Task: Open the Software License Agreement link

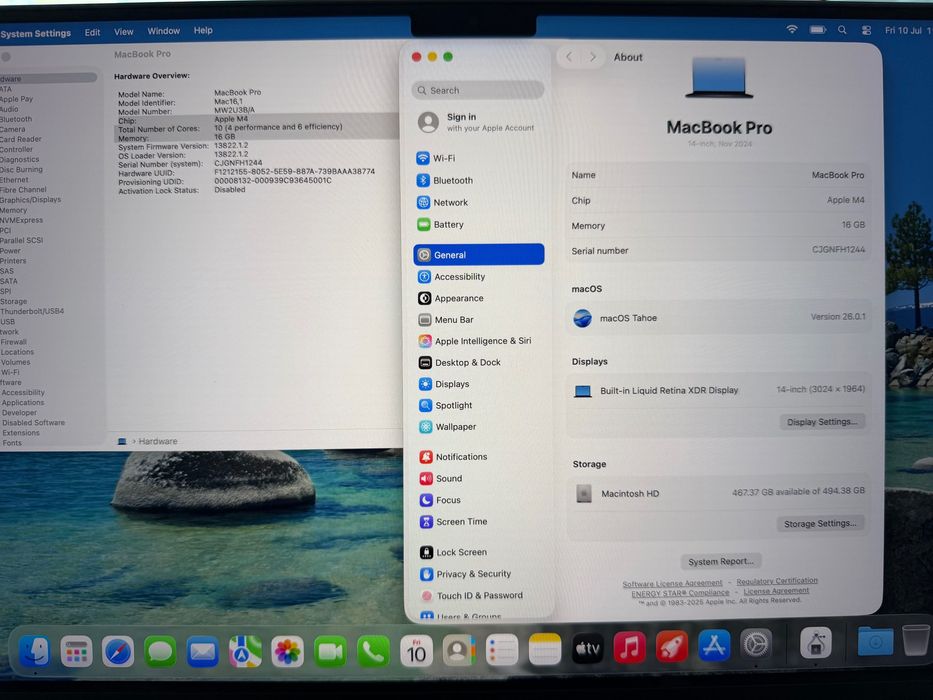Action: 672,583
